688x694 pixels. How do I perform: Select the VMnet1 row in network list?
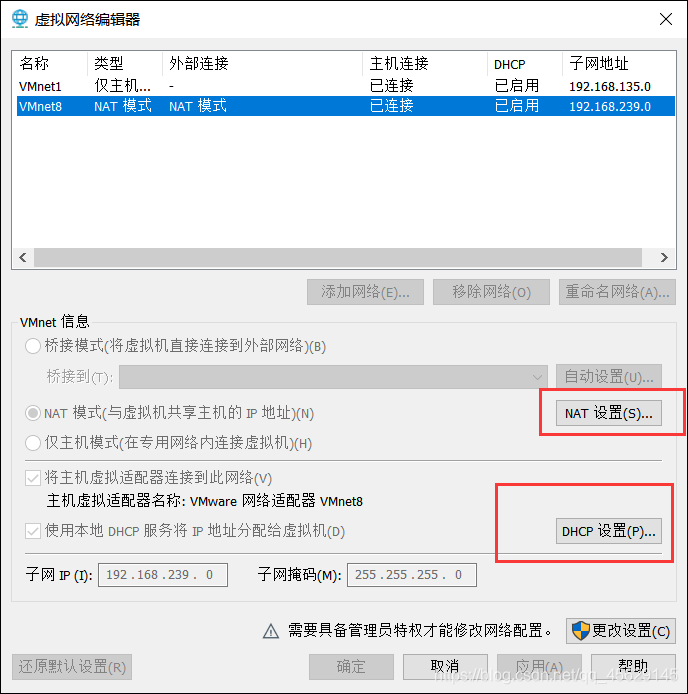[346, 86]
